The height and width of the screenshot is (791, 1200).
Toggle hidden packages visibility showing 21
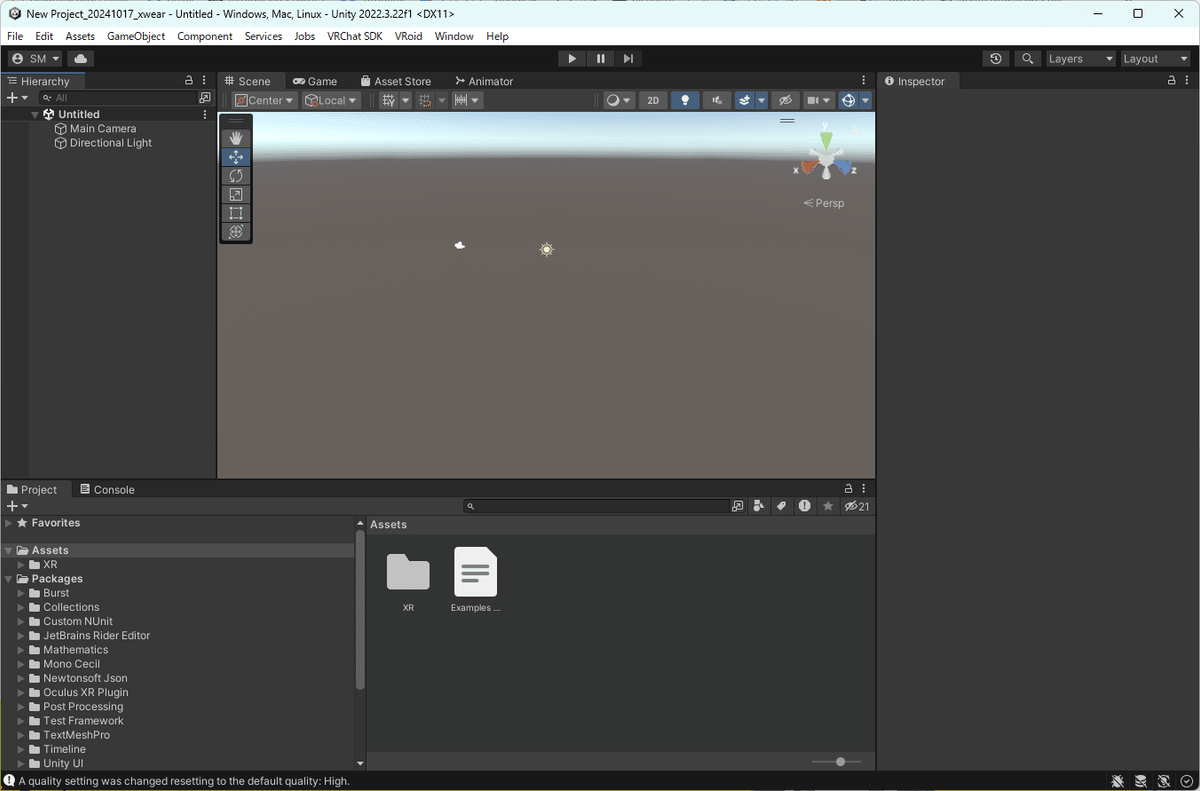tap(857, 506)
